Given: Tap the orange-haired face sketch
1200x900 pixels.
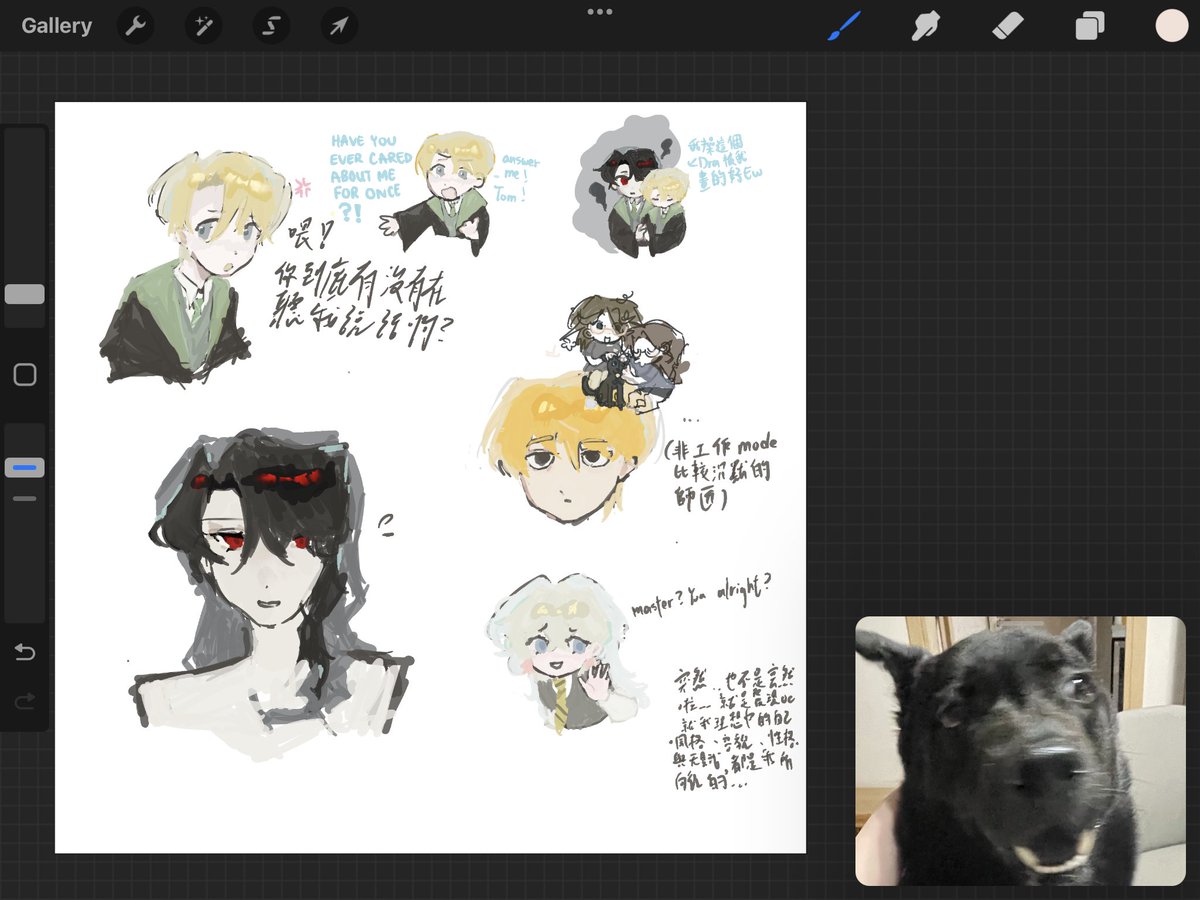Looking at the screenshot, I should pyautogui.click(x=568, y=448).
